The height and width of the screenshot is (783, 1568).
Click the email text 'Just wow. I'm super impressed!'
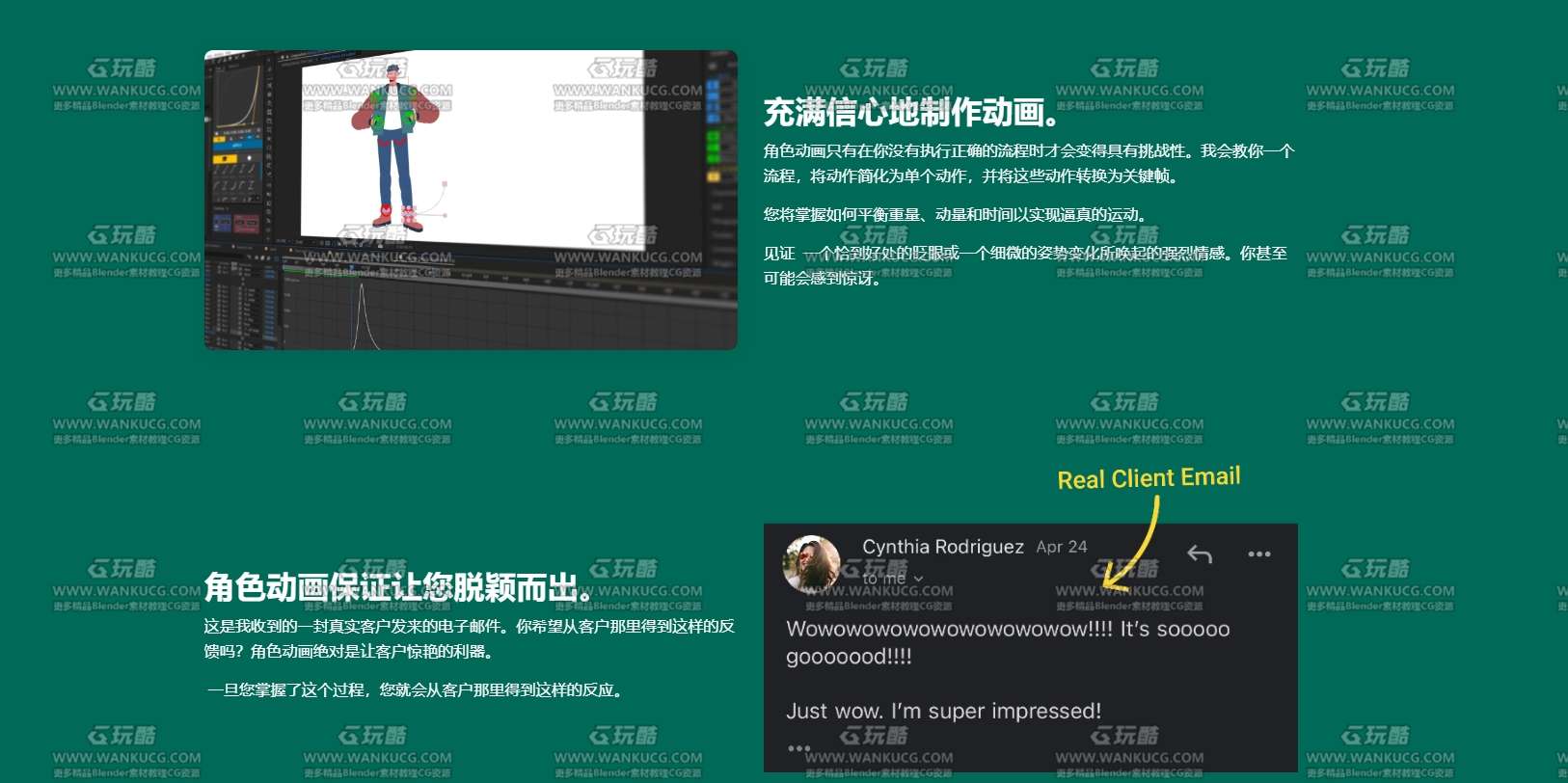(943, 712)
